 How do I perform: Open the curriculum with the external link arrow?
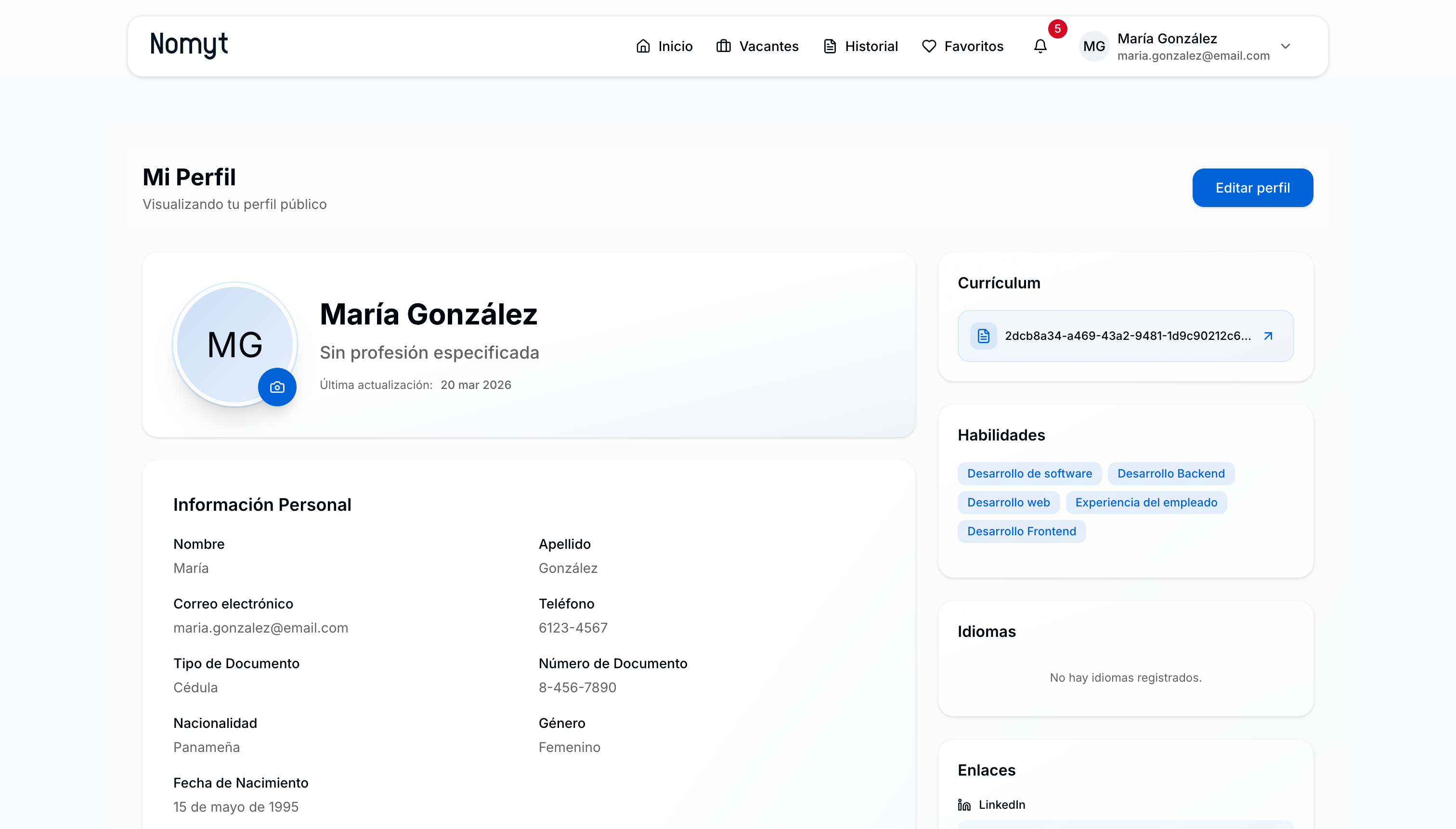[1269, 336]
